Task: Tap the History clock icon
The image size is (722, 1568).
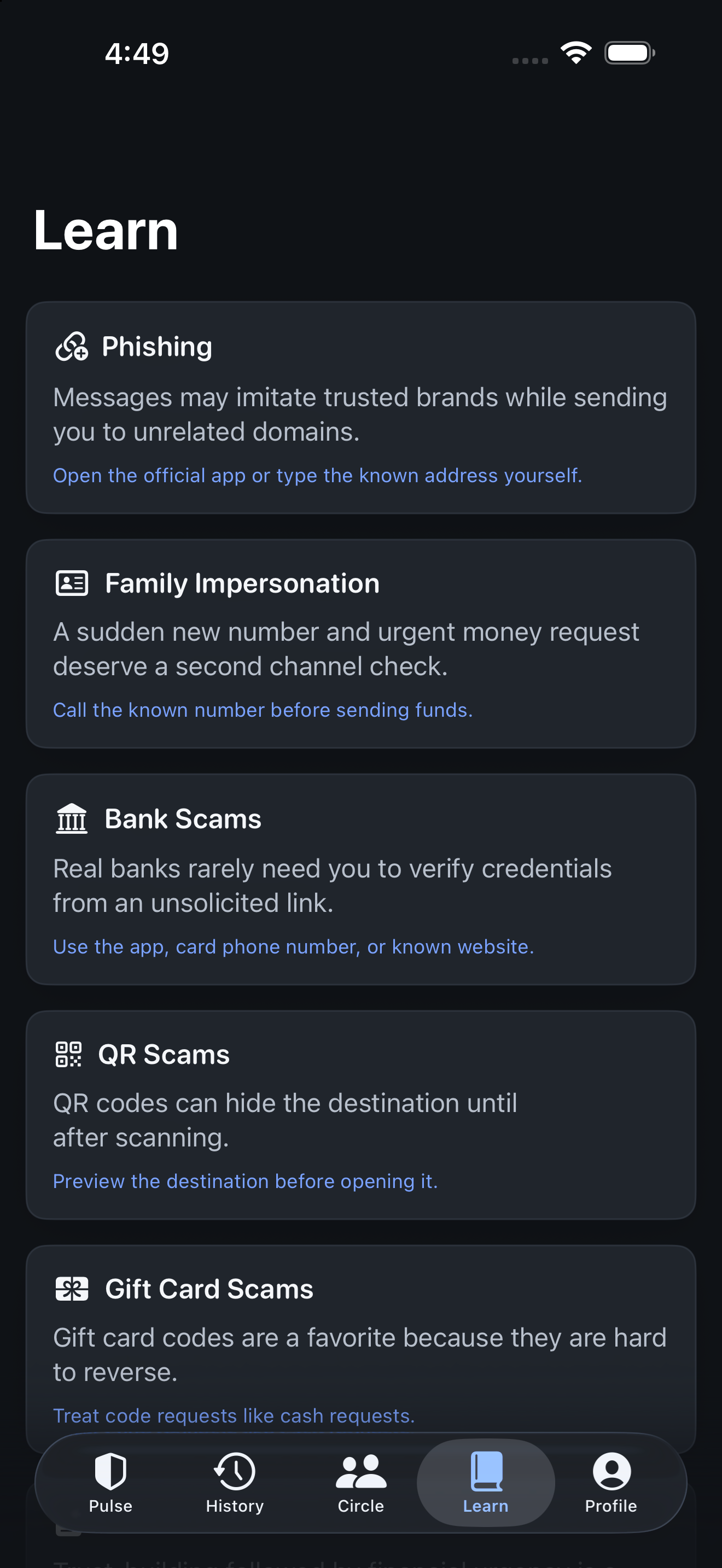Action: 235,1471
